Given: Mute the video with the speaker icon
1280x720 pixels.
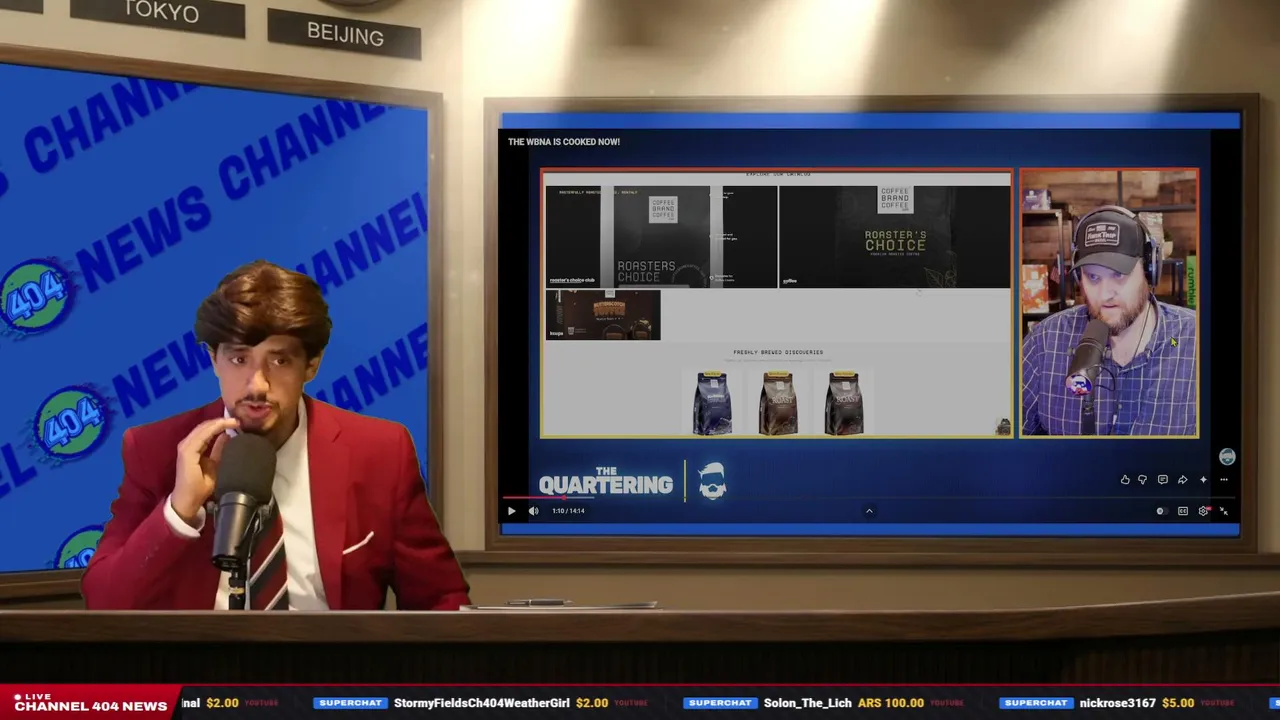Looking at the screenshot, I should tap(533, 511).
